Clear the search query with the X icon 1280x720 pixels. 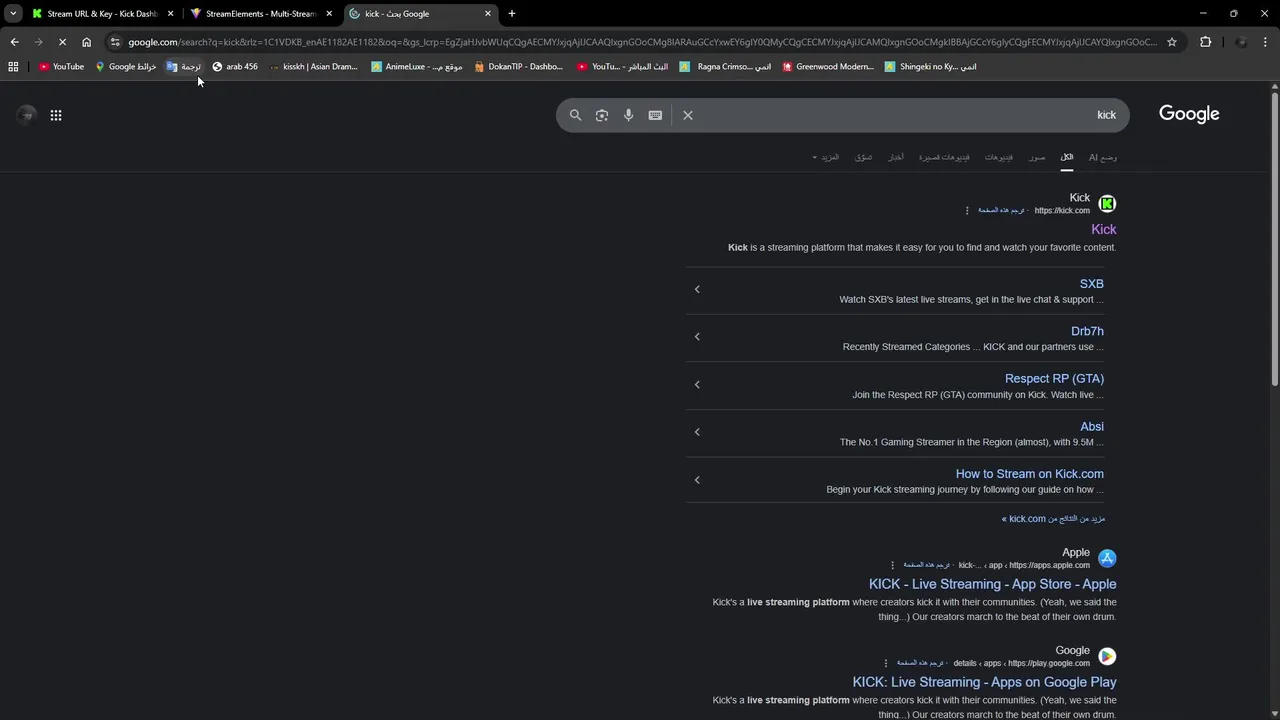click(x=688, y=115)
